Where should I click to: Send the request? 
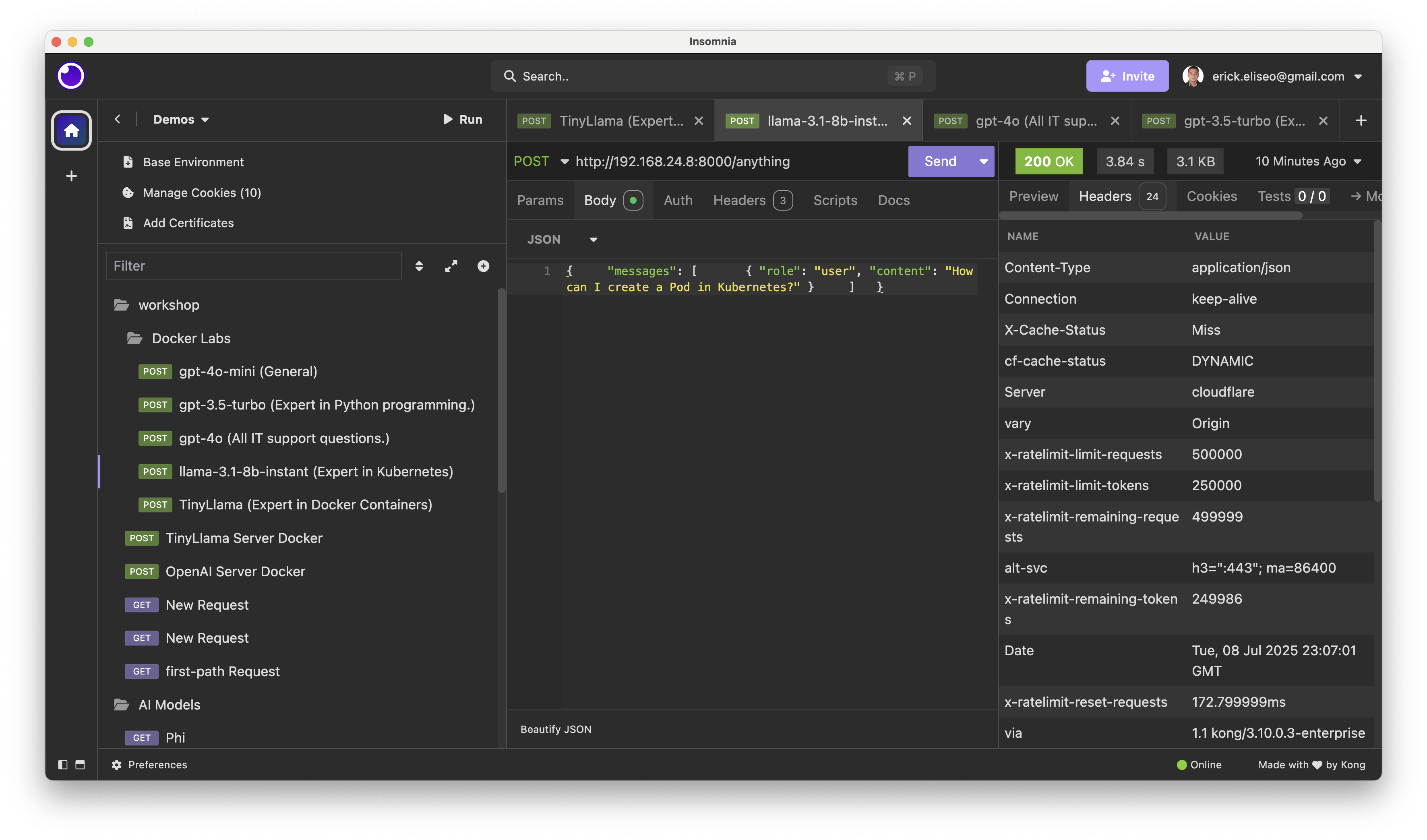coord(940,161)
